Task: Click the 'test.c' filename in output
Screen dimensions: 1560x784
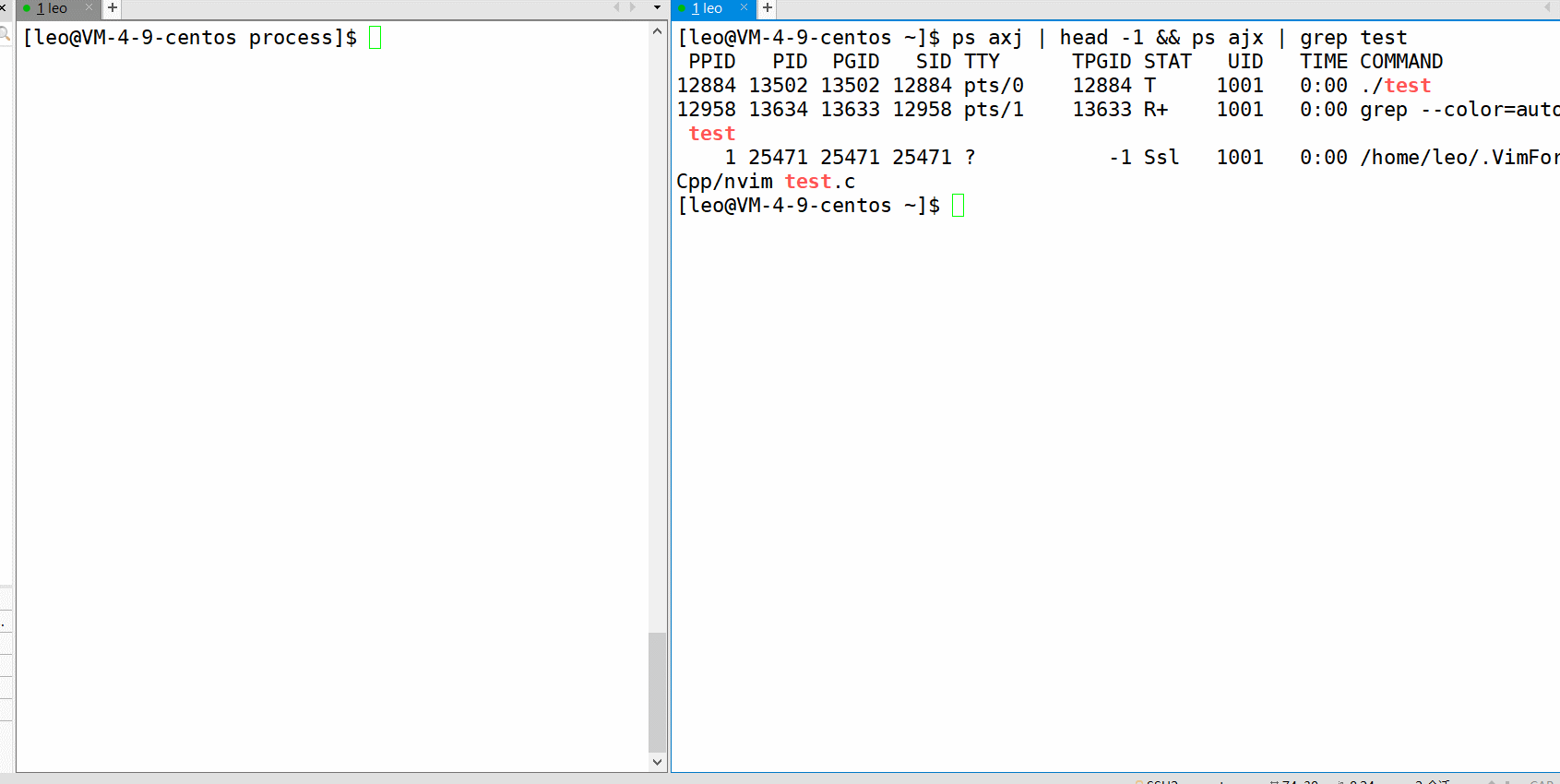Action: pos(819,182)
